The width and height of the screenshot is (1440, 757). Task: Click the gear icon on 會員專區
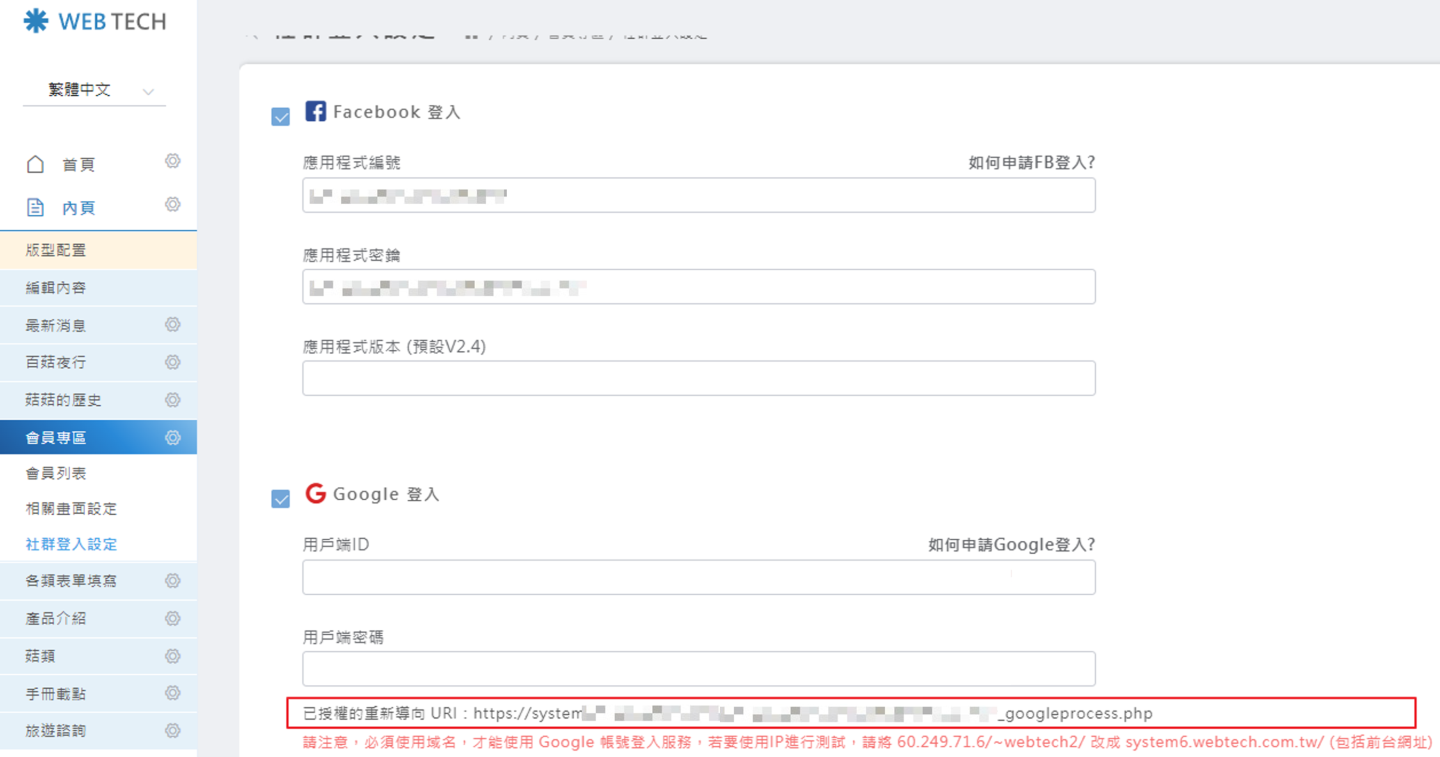coord(172,438)
